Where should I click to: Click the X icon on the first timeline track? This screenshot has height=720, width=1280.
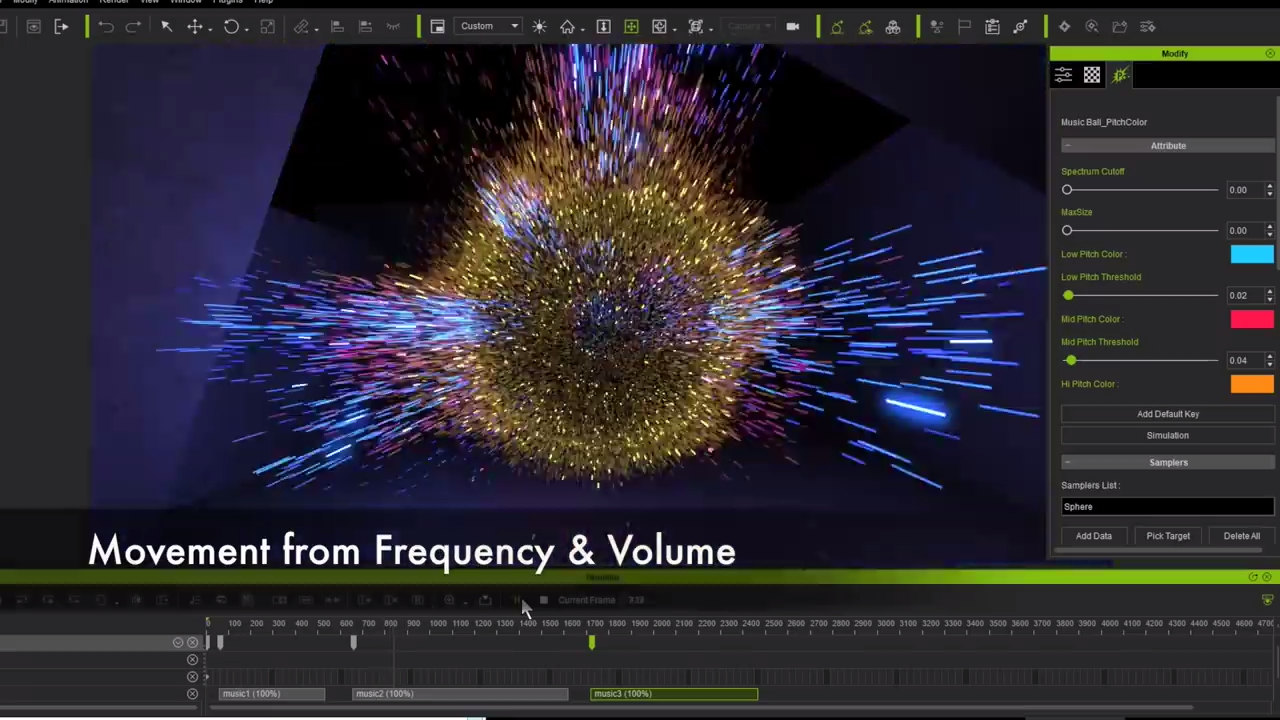click(x=192, y=642)
